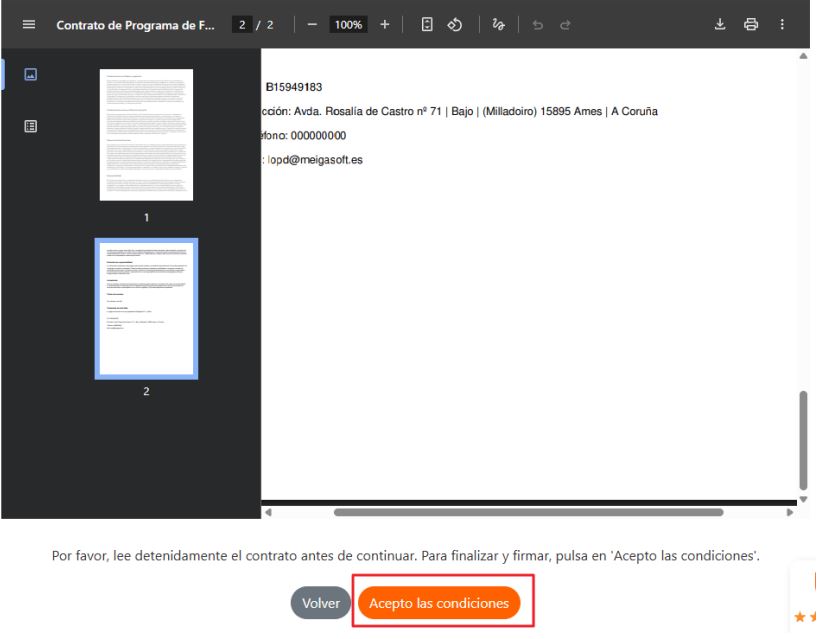Open the three-dot more actions menu

tap(782, 24)
